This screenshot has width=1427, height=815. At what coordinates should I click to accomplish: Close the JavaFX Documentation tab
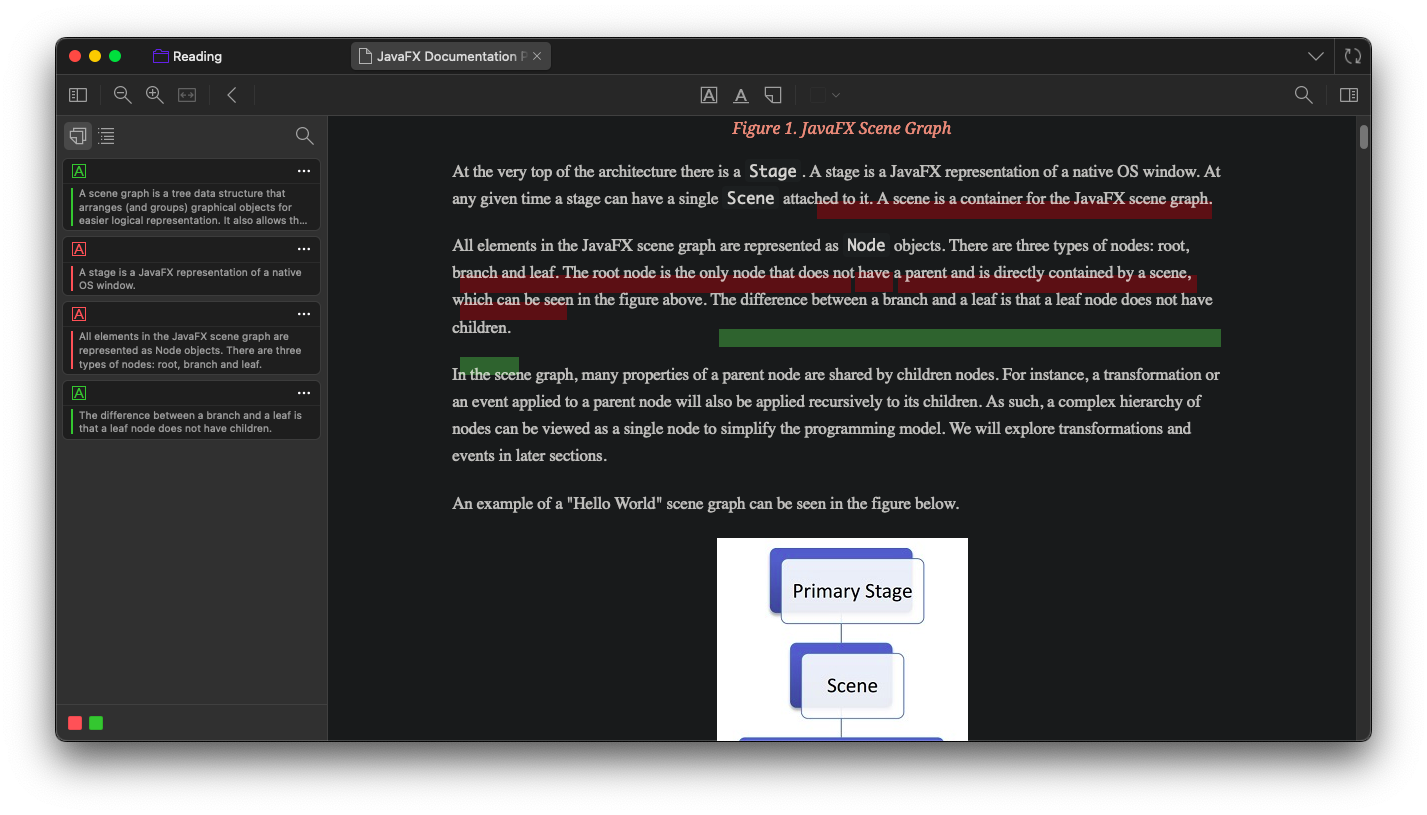coord(537,56)
